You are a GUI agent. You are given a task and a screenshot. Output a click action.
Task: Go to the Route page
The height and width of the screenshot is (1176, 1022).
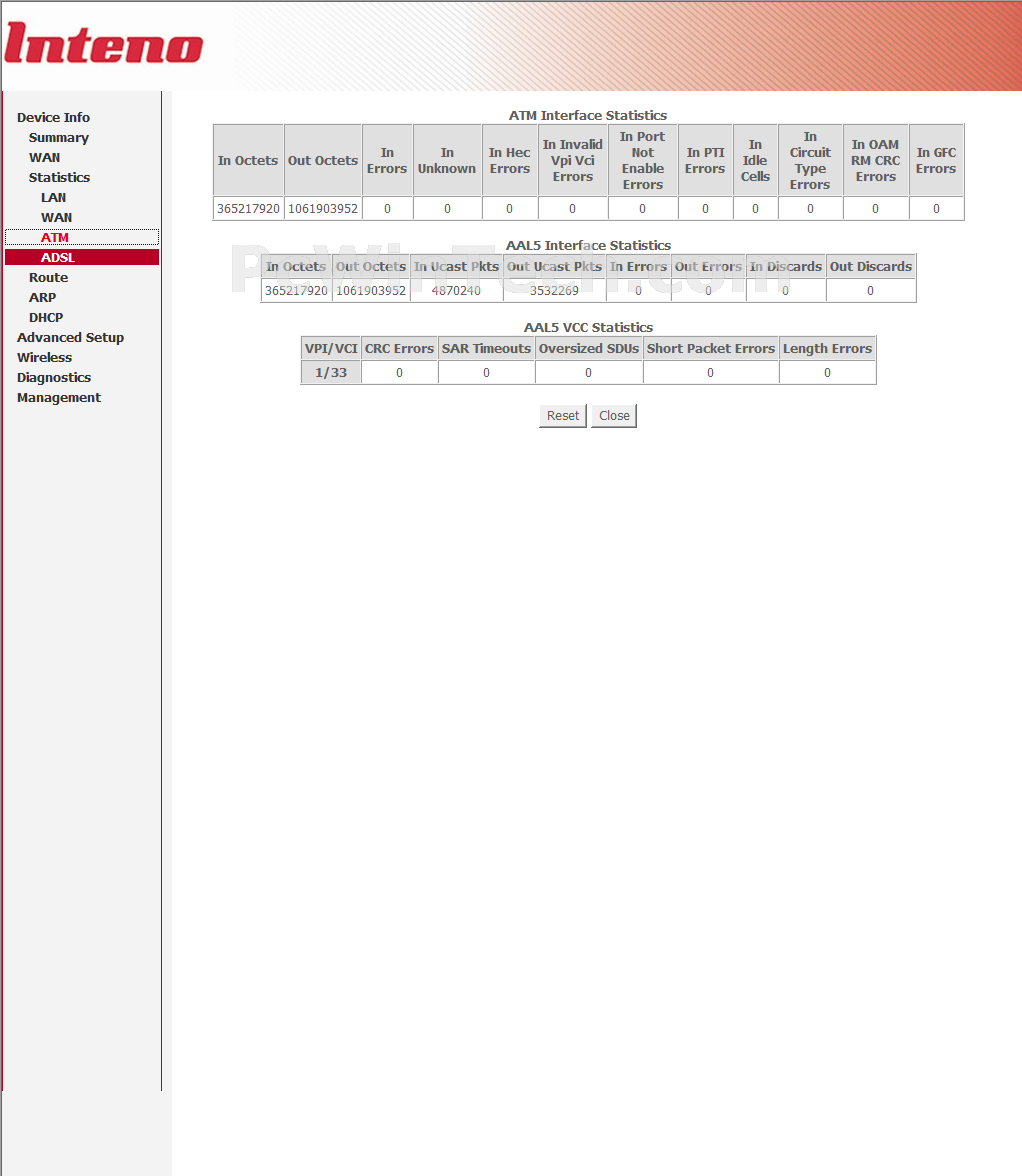pos(48,278)
